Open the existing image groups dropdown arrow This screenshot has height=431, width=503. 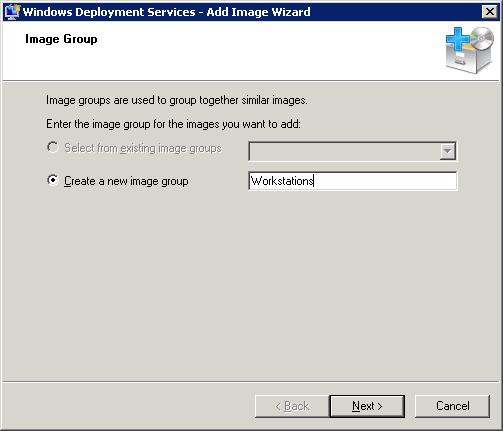(447, 151)
